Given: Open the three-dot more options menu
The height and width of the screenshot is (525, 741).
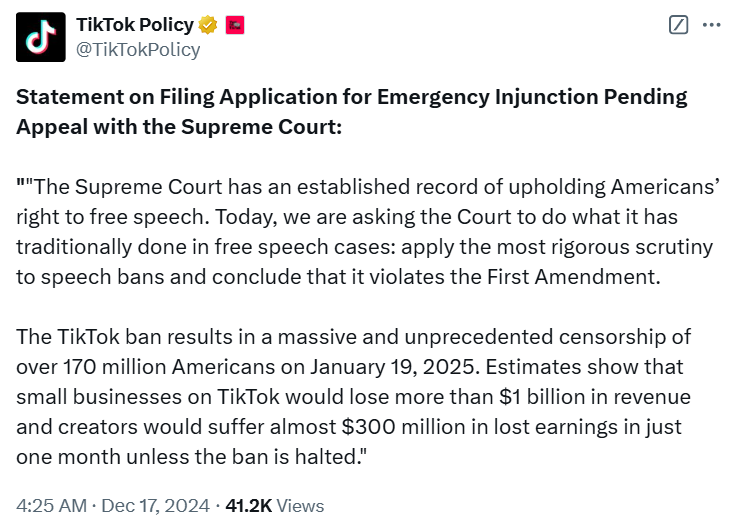Looking at the screenshot, I should click(711, 25).
